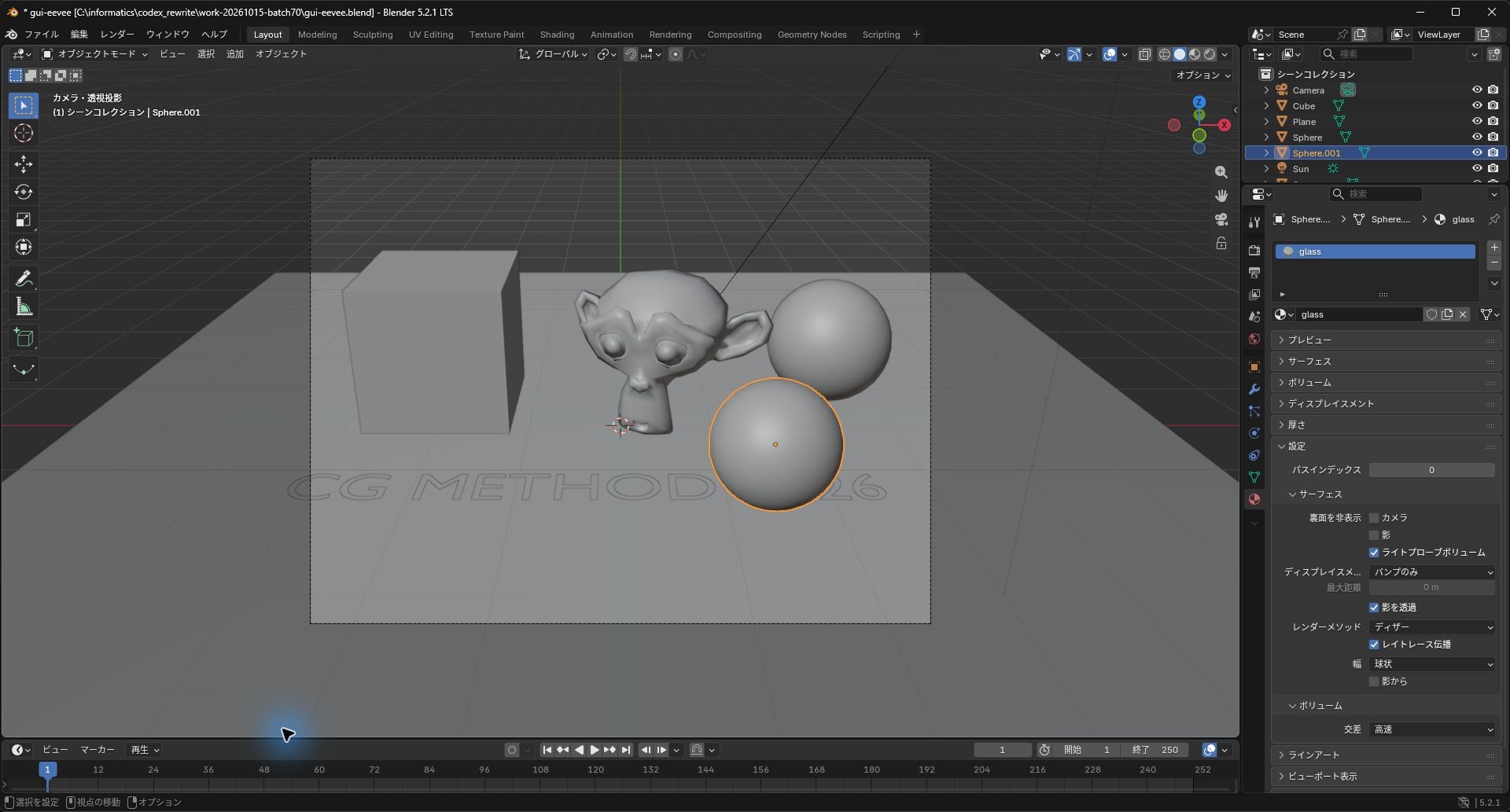Expand the Camera item in outliner

(1266, 90)
